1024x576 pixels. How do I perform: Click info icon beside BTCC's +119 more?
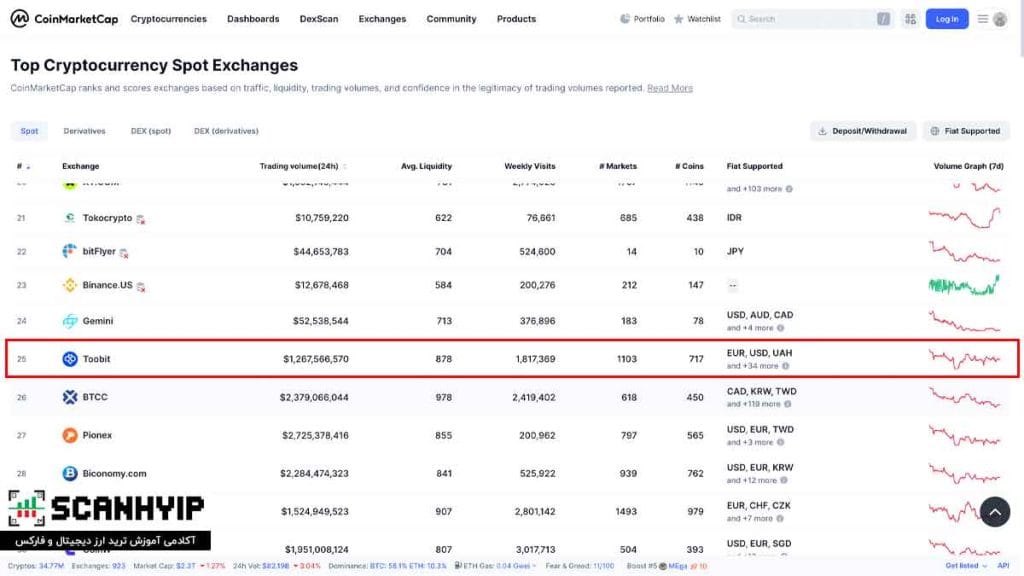pos(788,404)
